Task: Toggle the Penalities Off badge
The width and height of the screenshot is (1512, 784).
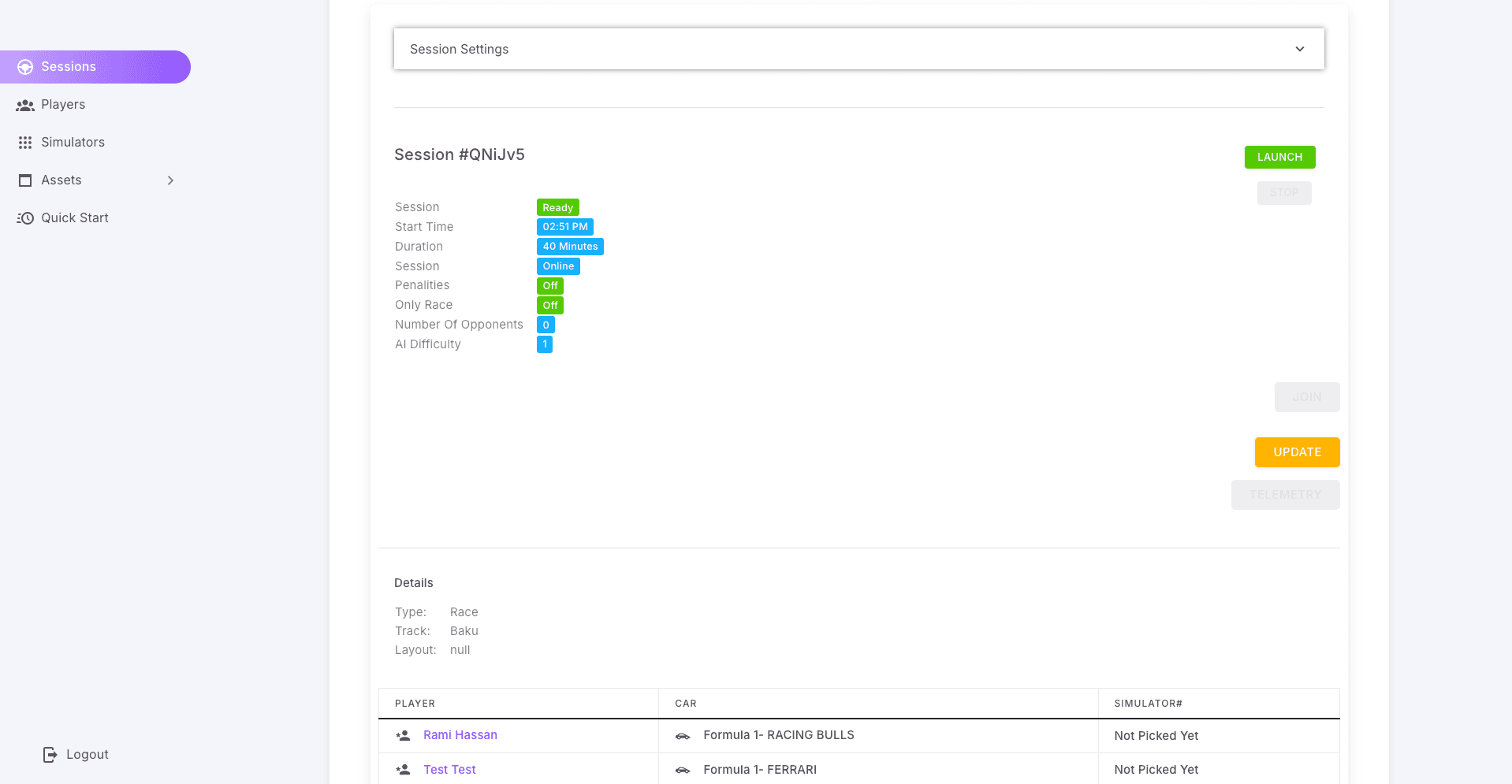Action: click(549, 285)
